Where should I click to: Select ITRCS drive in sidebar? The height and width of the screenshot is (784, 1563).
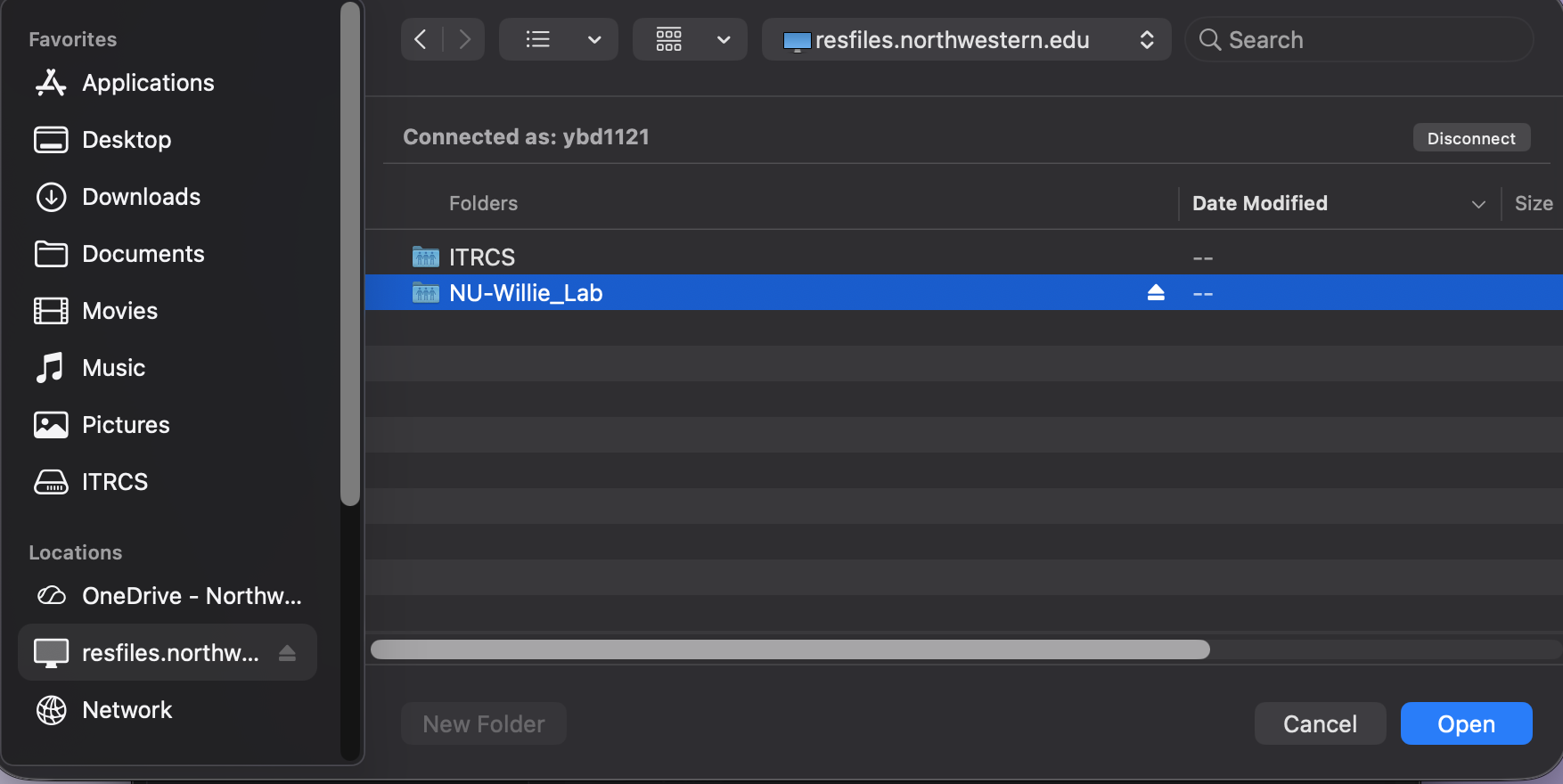[x=114, y=482]
